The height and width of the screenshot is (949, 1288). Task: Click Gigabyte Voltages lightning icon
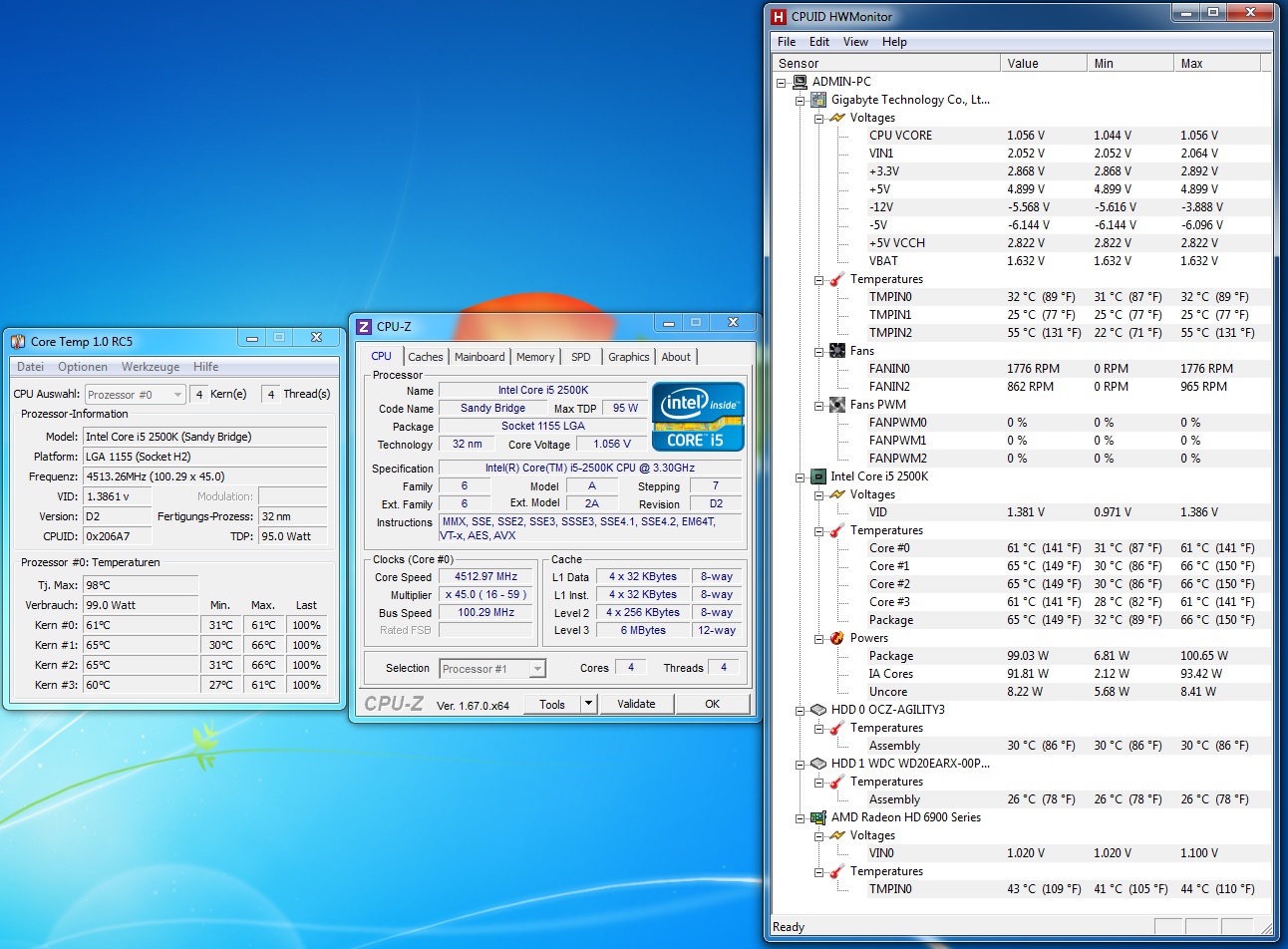click(x=836, y=118)
